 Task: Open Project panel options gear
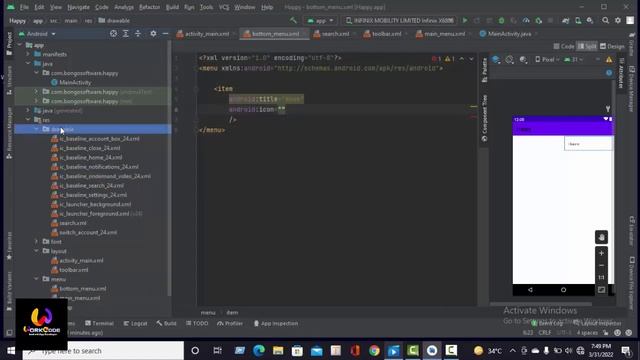(153, 34)
